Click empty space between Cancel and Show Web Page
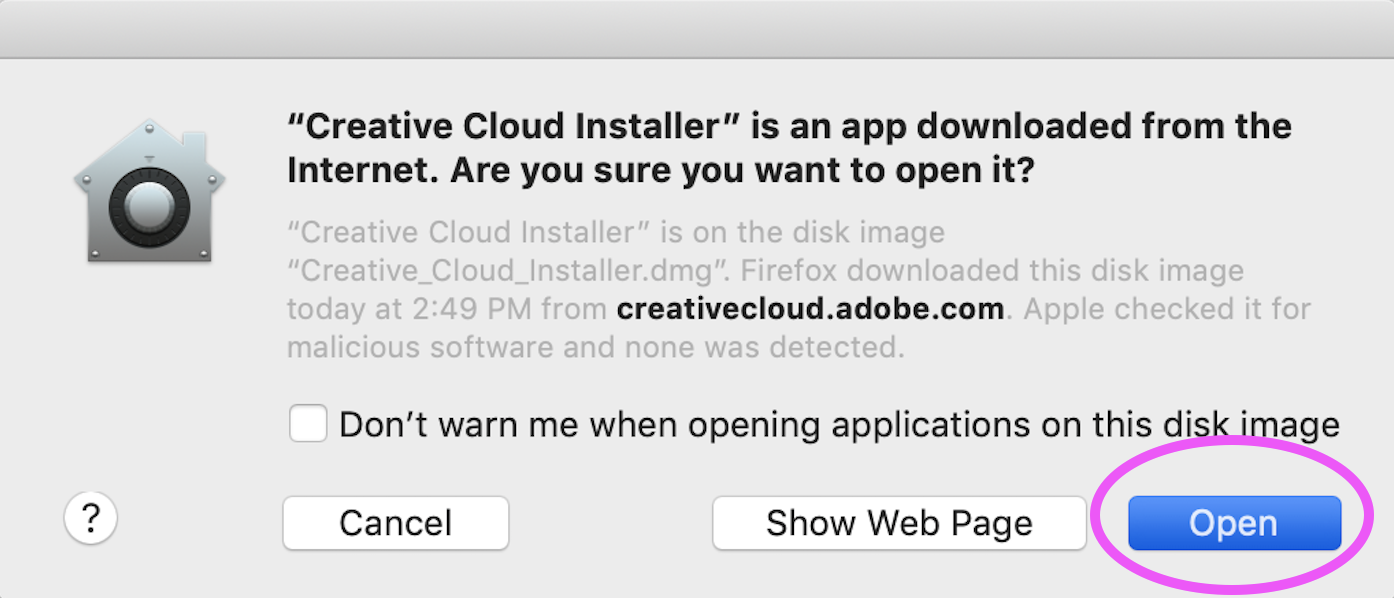1394x598 pixels. pos(610,523)
